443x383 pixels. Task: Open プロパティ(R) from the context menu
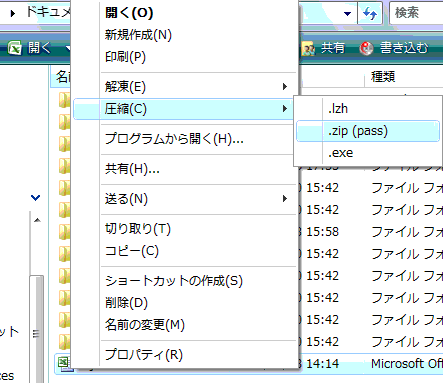click(x=144, y=355)
